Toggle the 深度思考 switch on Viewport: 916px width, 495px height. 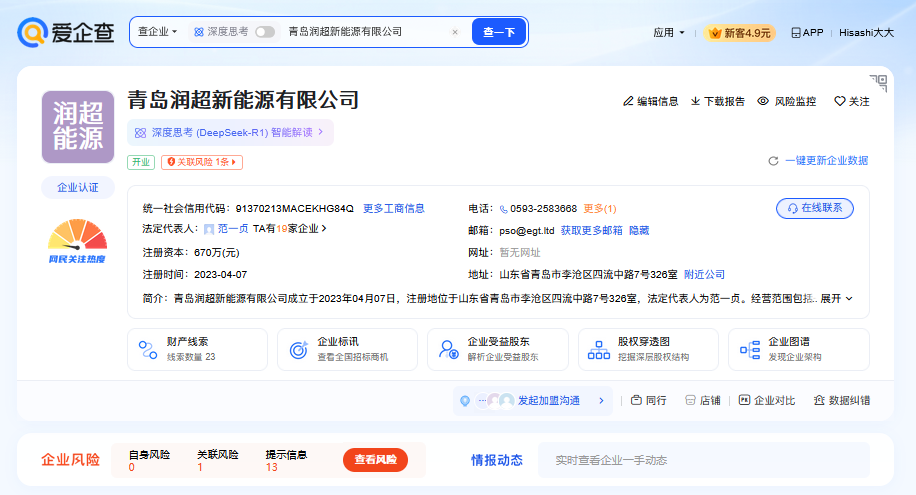tap(265, 32)
